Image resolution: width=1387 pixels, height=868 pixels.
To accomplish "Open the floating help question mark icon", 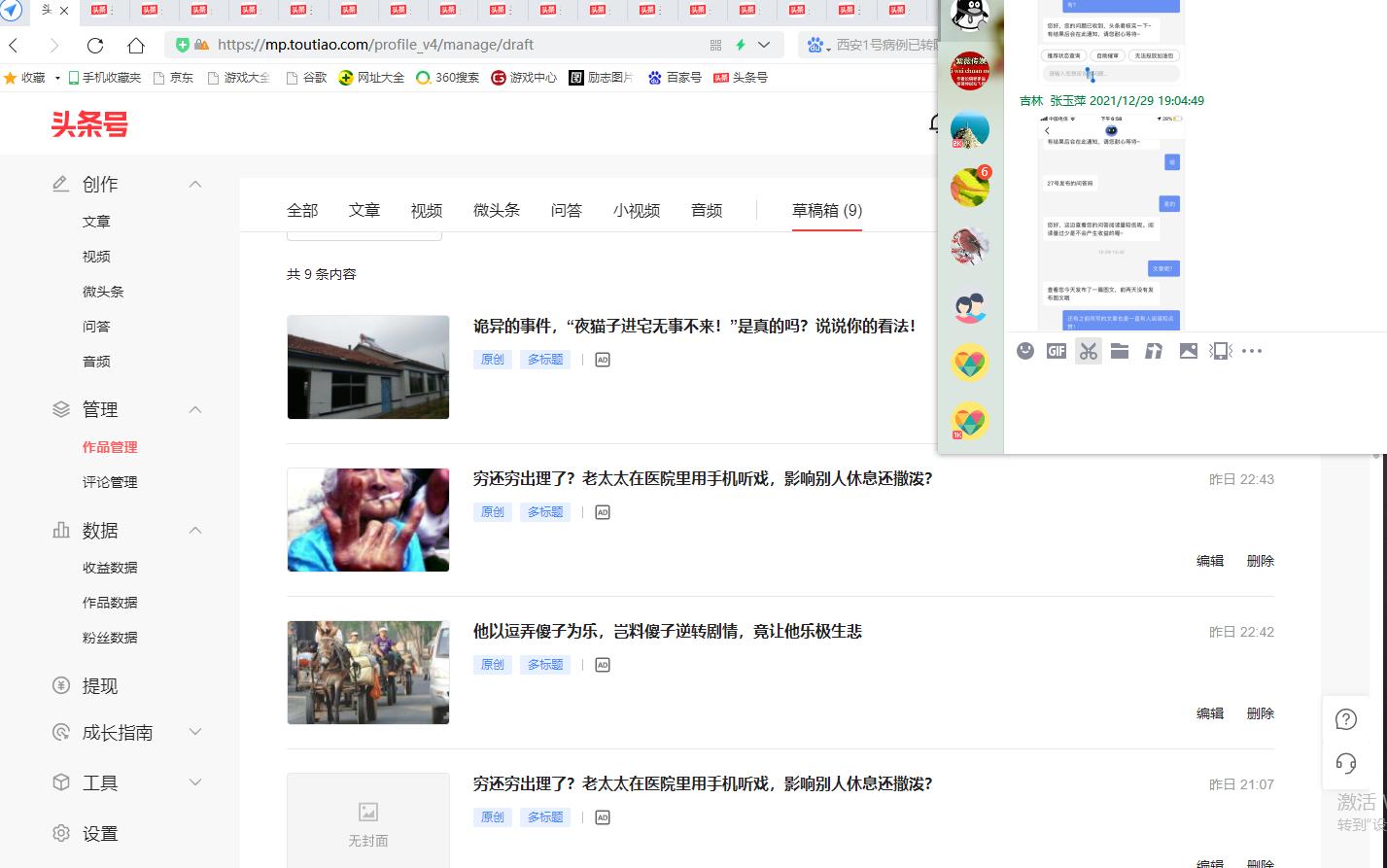I will (1345, 719).
